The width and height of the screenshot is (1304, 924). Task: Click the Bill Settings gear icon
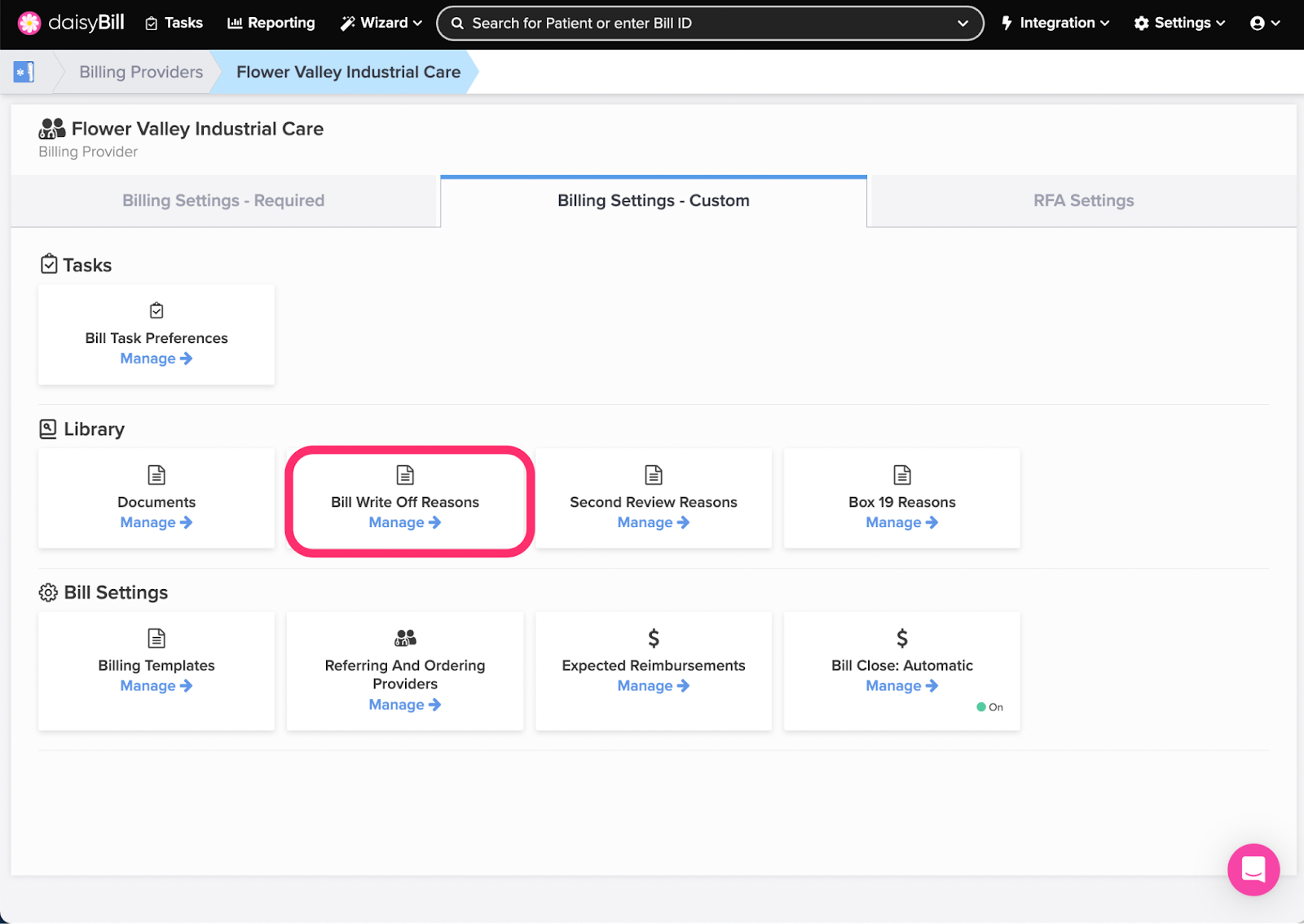[48, 592]
